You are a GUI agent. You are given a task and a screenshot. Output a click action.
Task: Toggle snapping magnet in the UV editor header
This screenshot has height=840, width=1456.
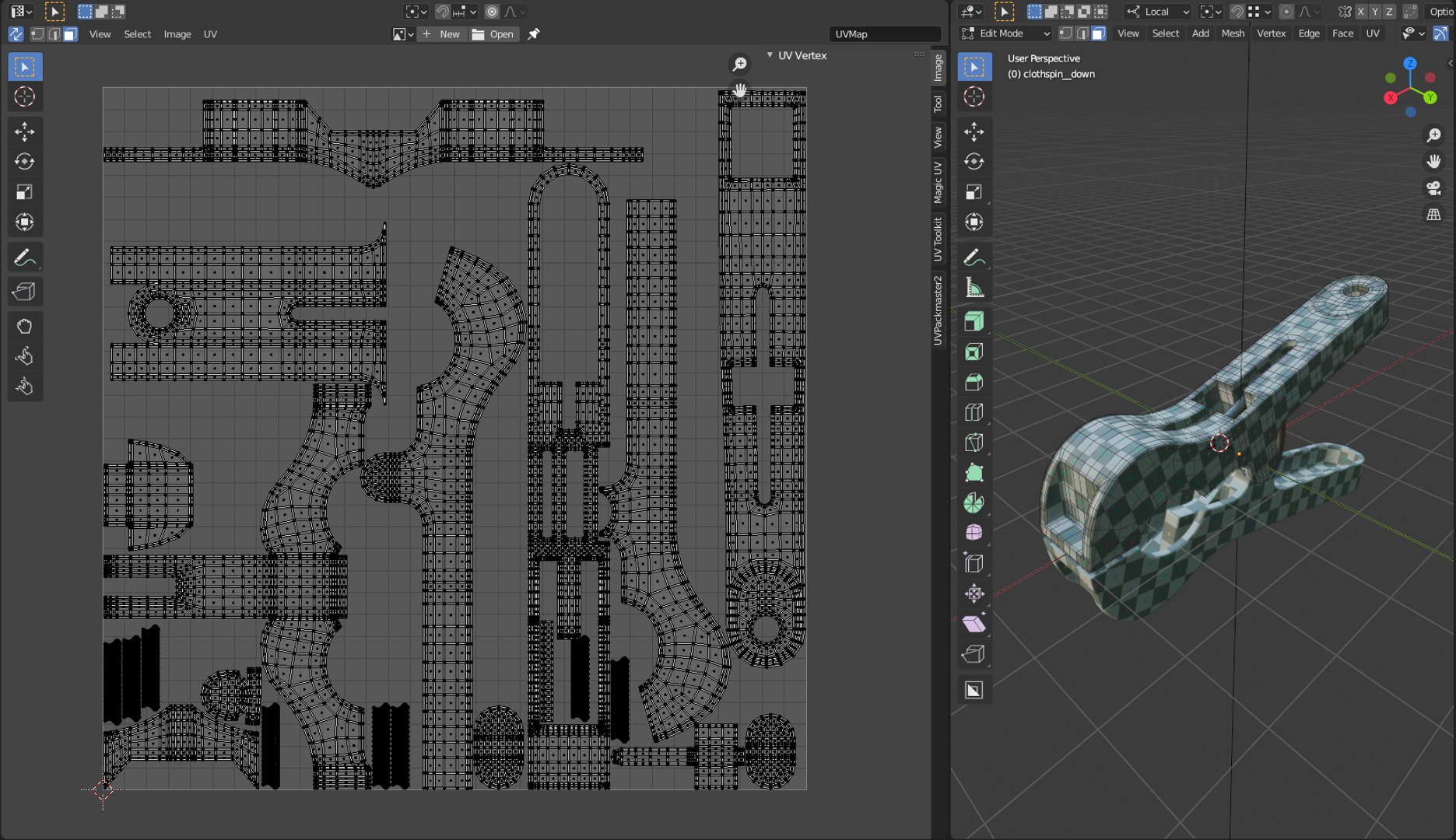442,12
